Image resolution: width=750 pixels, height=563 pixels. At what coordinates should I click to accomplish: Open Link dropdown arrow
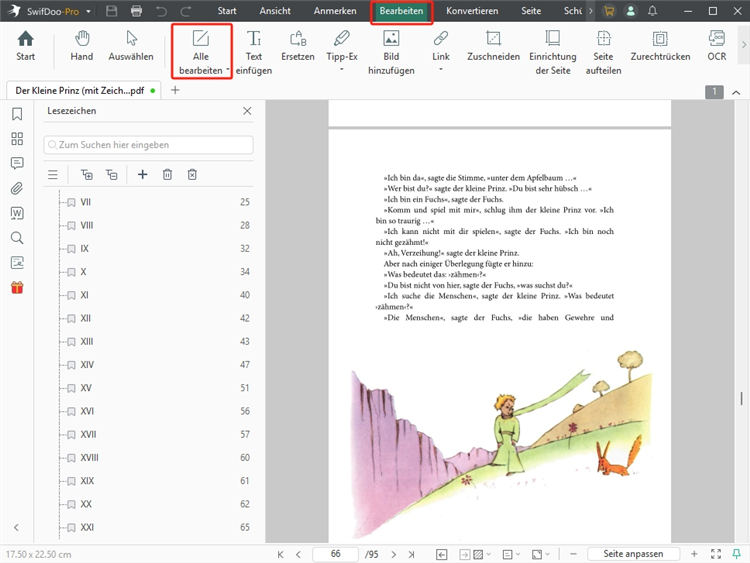coord(441,70)
